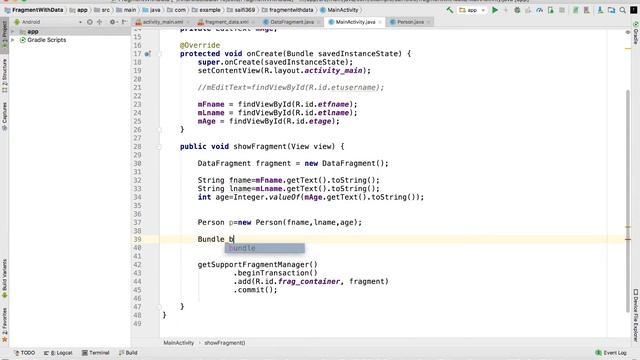Open the AVD Manager icon

point(576,10)
